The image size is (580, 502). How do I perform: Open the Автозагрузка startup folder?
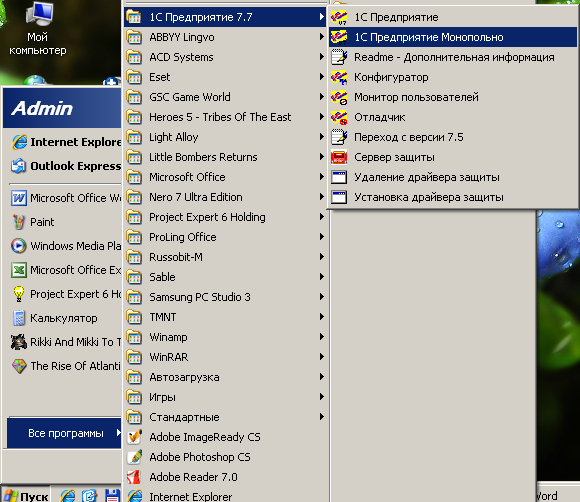point(225,377)
